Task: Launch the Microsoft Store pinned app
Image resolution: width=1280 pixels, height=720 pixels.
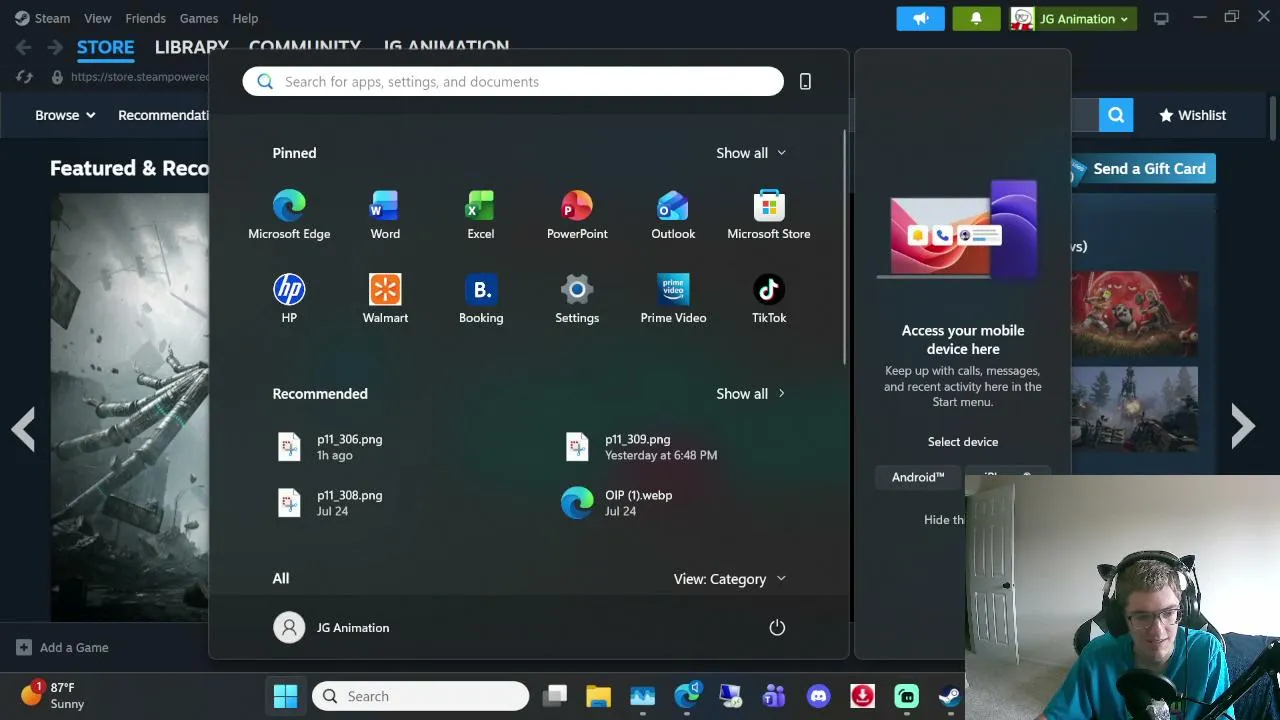Action: pyautogui.click(x=769, y=216)
